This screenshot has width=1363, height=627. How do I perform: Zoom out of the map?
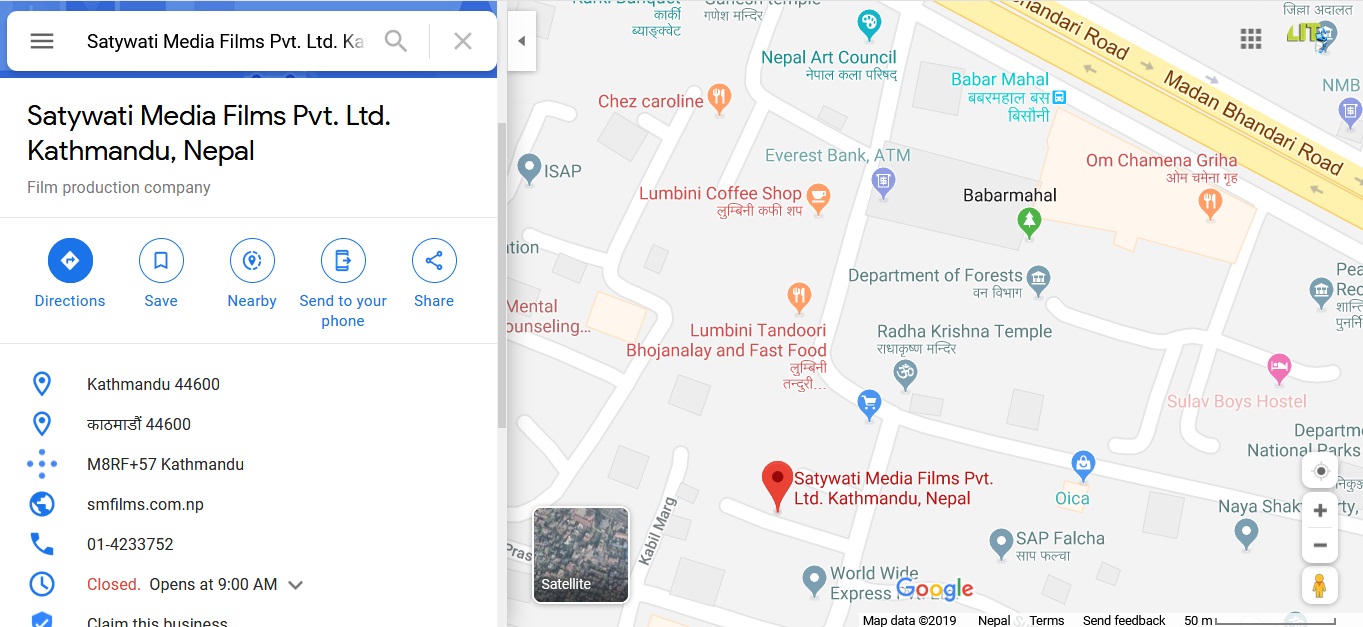click(x=1320, y=545)
